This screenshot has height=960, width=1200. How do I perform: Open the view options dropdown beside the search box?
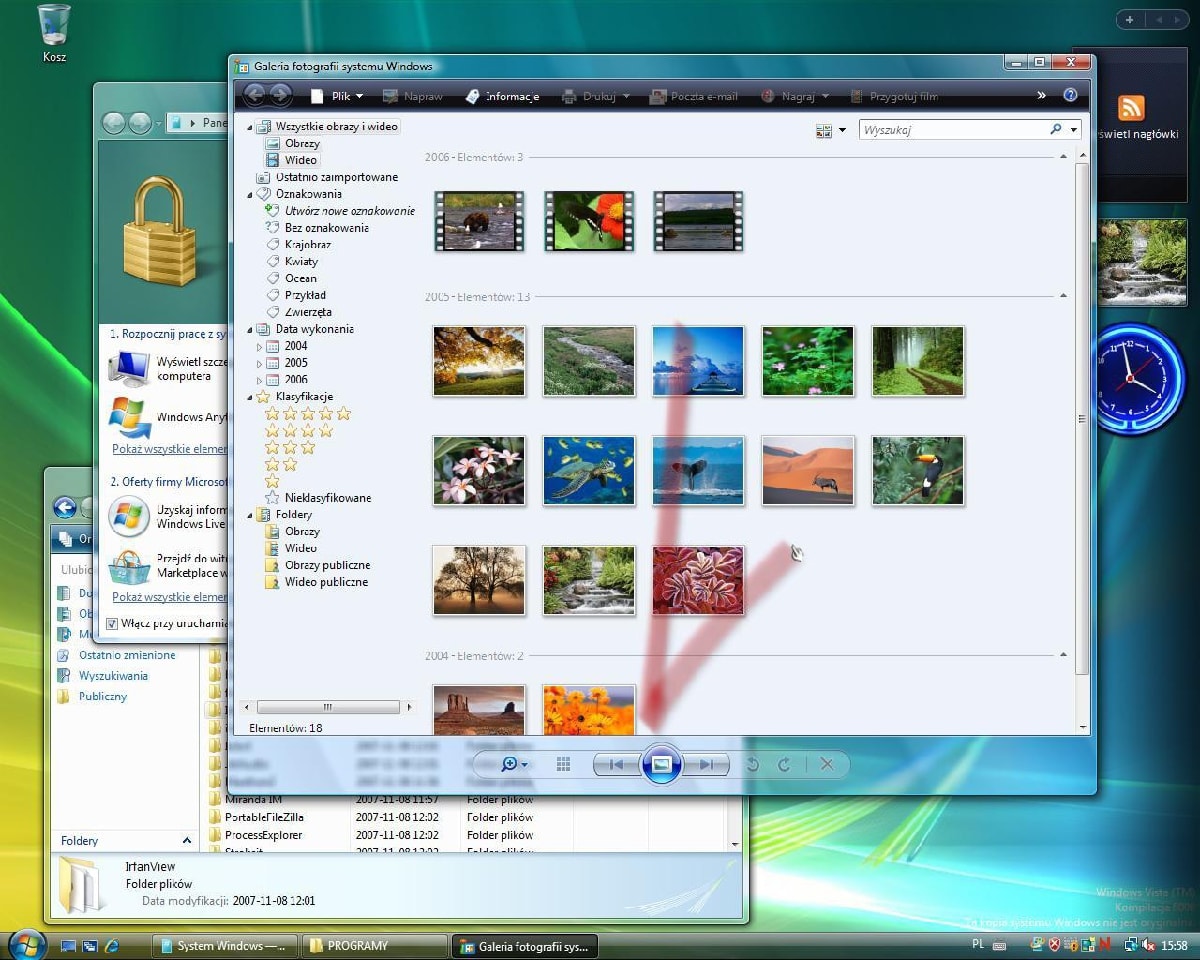(840, 130)
